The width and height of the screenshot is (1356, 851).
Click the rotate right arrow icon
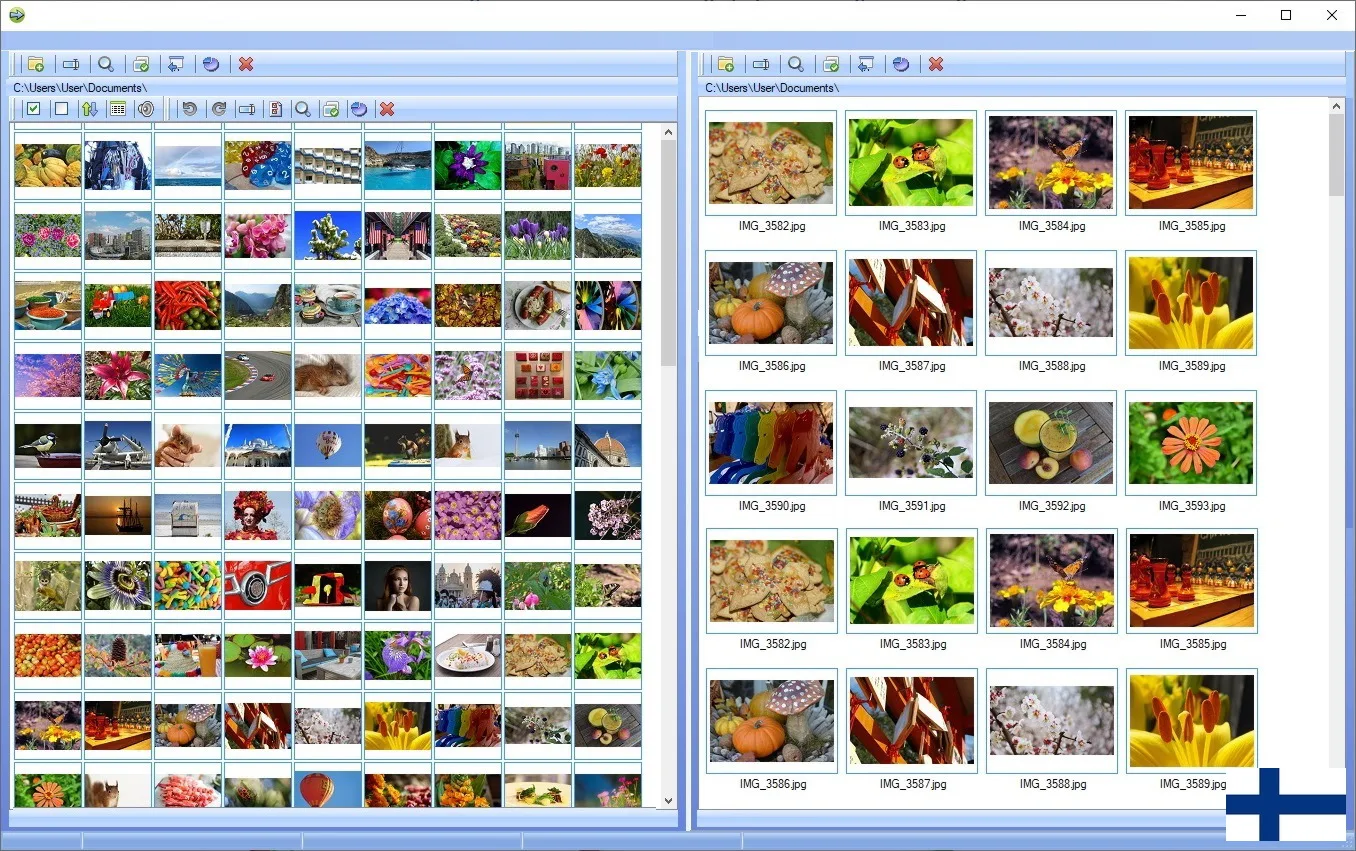point(218,109)
